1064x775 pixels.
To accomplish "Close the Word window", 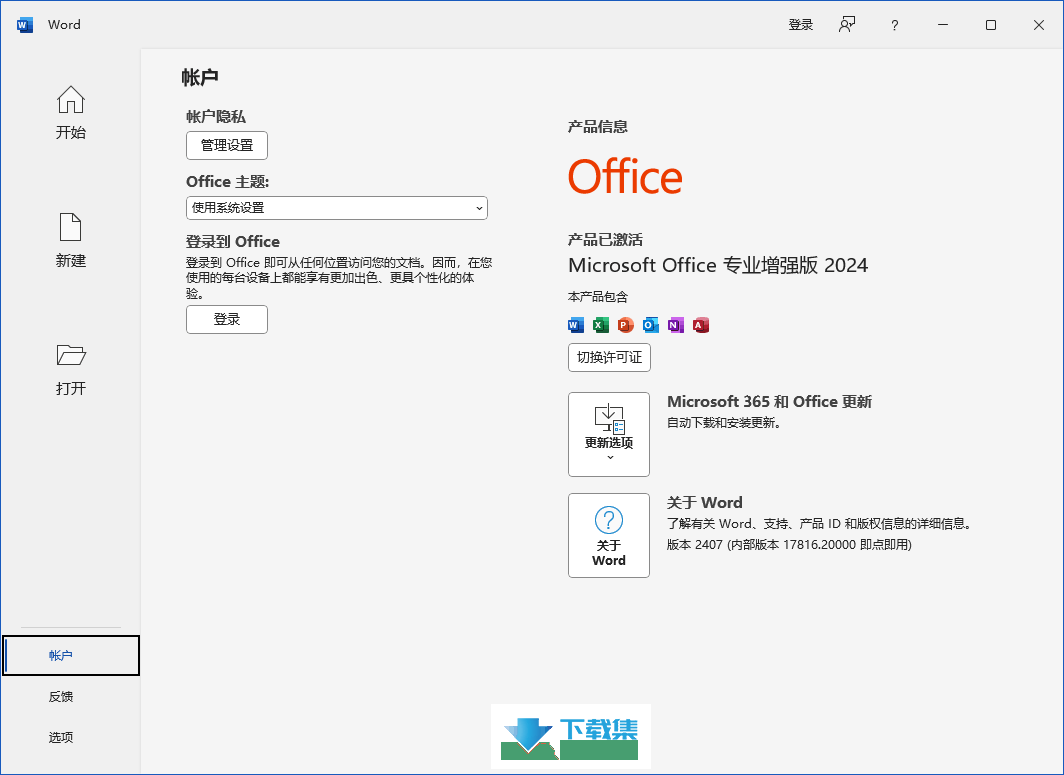I will 1039,25.
